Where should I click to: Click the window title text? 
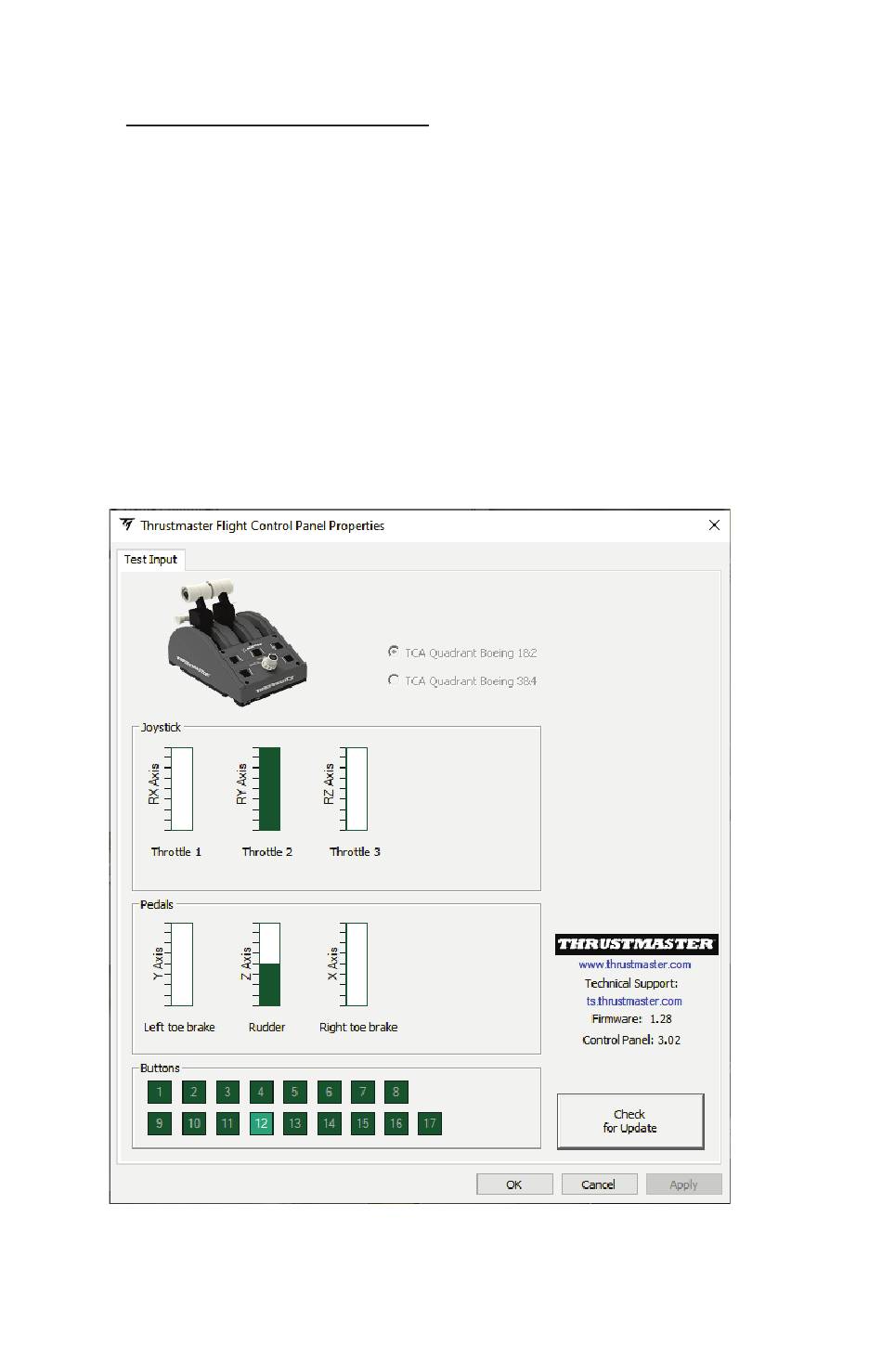[x=262, y=525]
